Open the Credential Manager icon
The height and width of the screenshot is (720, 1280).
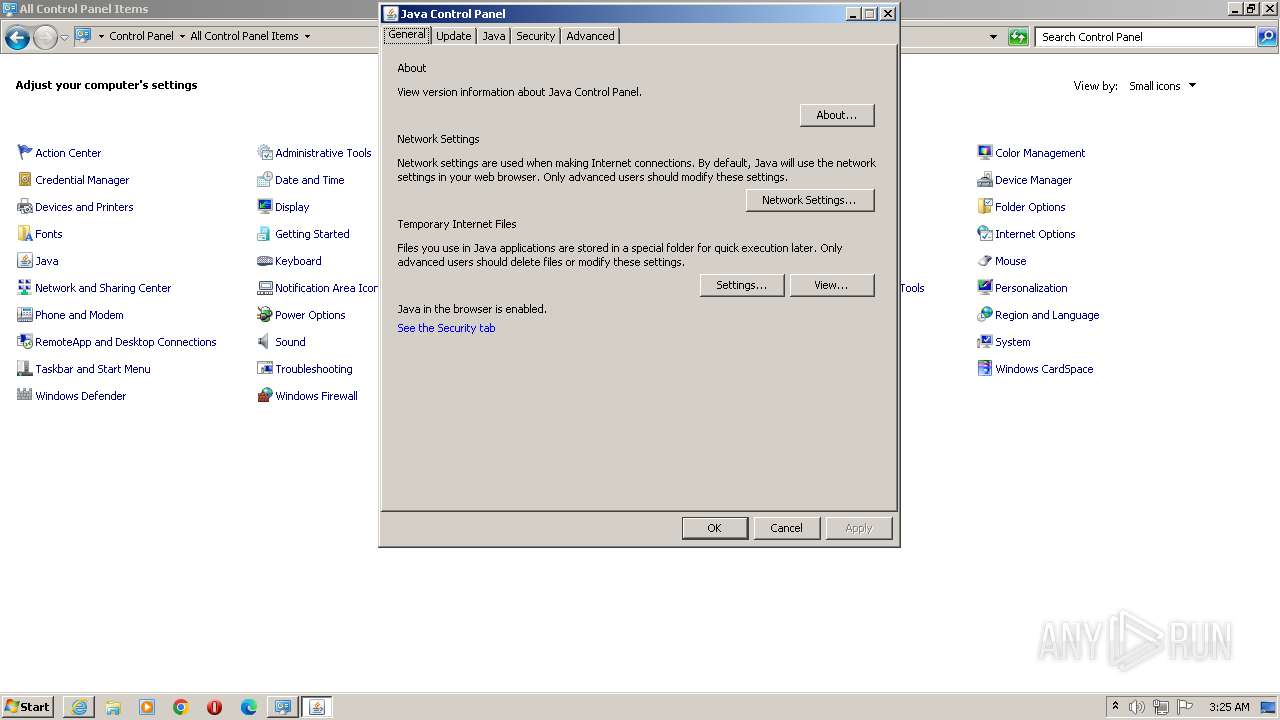(x=25, y=180)
